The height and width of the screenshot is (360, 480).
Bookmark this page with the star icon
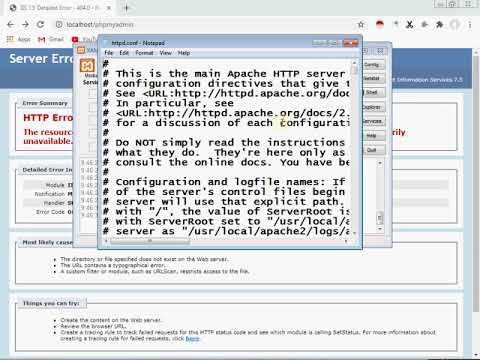tap(361, 24)
